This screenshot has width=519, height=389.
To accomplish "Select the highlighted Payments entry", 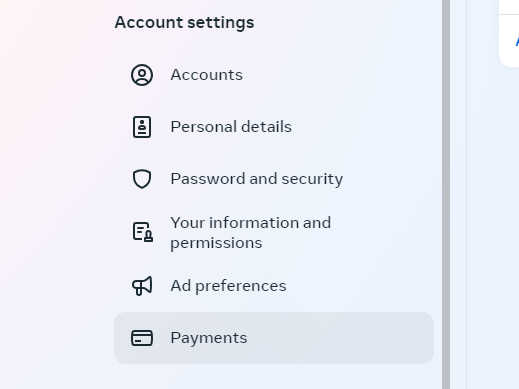I will [274, 338].
